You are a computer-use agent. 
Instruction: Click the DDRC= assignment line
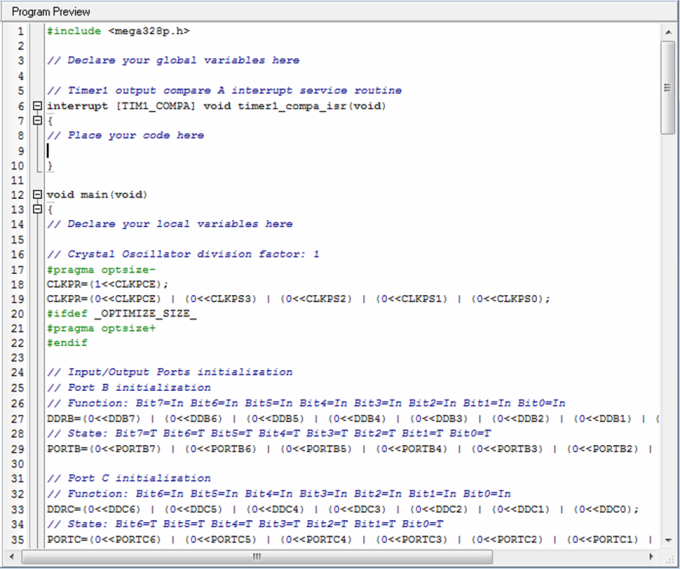pos(343,509)
